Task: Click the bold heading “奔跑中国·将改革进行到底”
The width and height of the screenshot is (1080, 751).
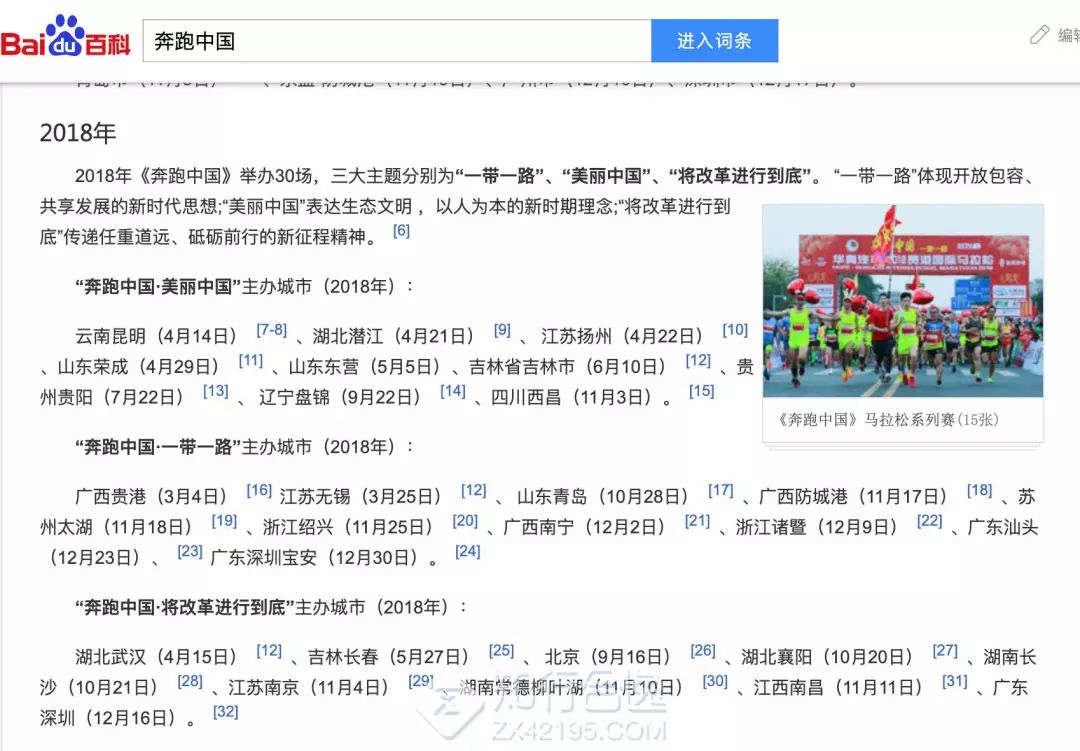Action: 185,607
